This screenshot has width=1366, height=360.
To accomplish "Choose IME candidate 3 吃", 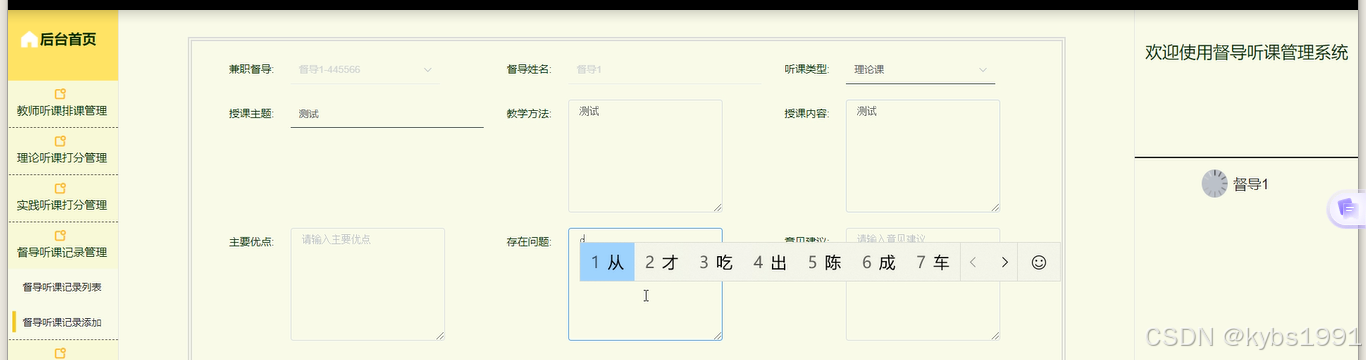I will (716, 262).
